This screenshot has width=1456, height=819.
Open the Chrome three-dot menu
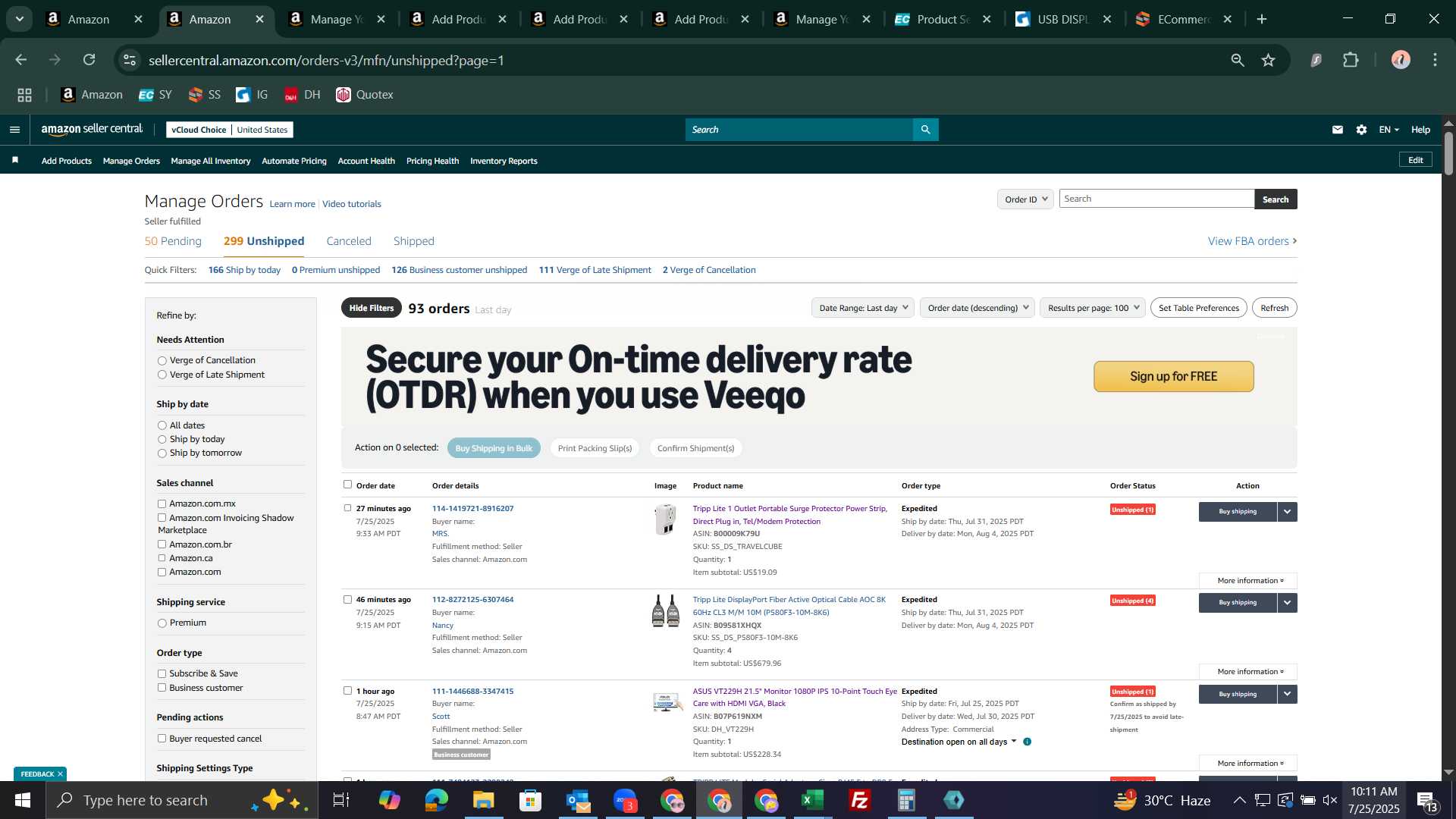1435,60
